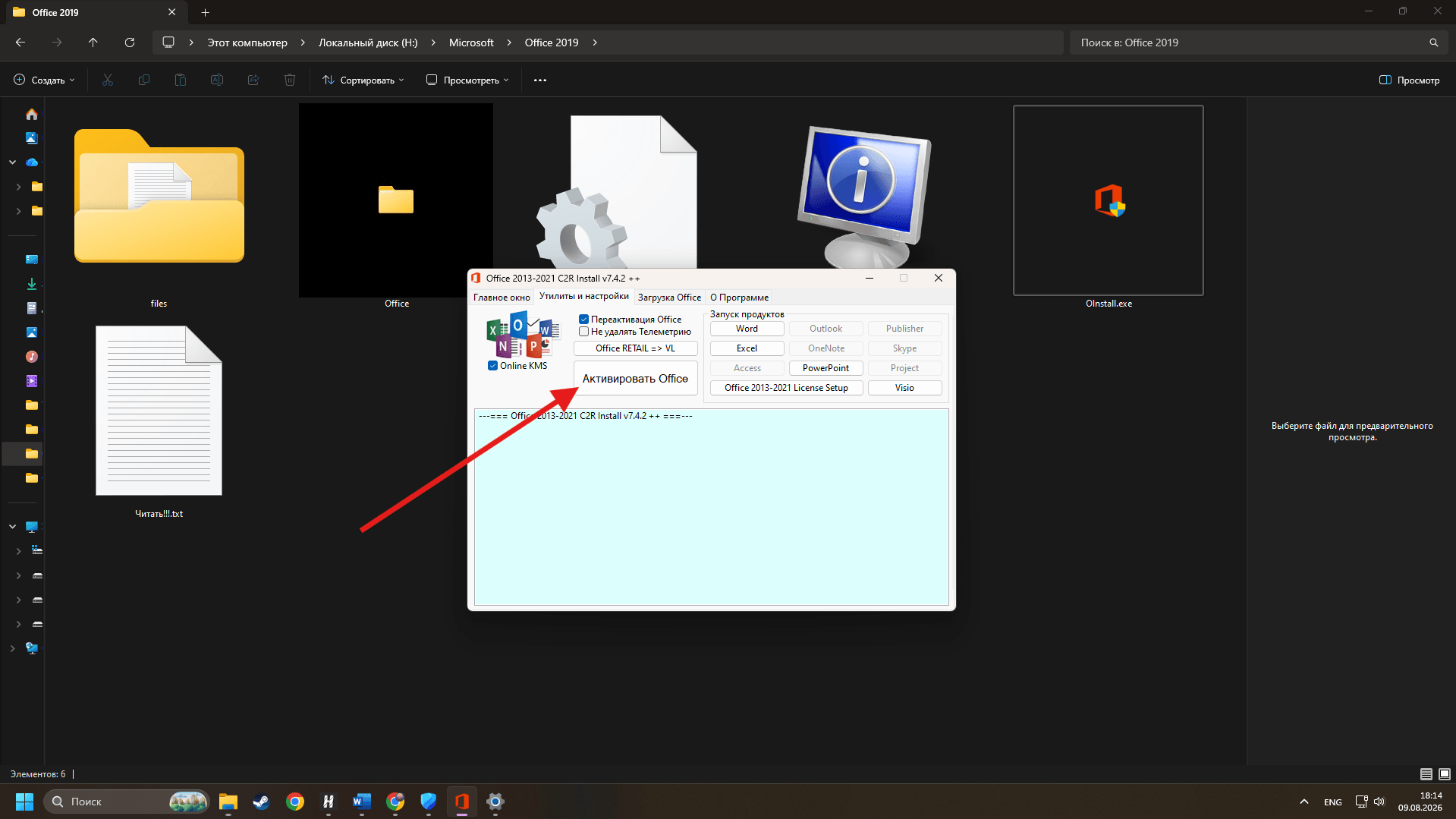
Task: Launch Word from Запуск продуктов
Action: point(747,329)
